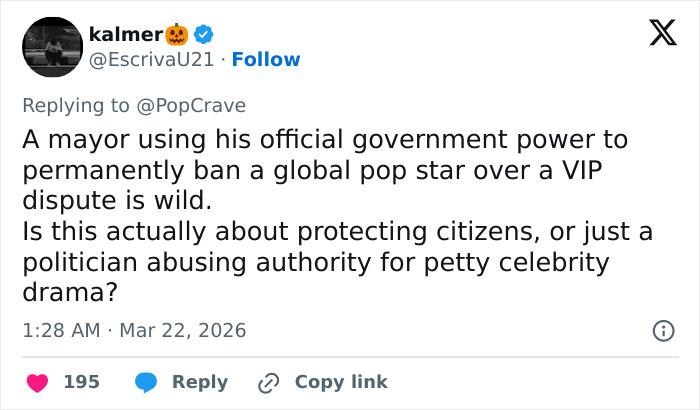Open the tweet info circle icon

662,330
